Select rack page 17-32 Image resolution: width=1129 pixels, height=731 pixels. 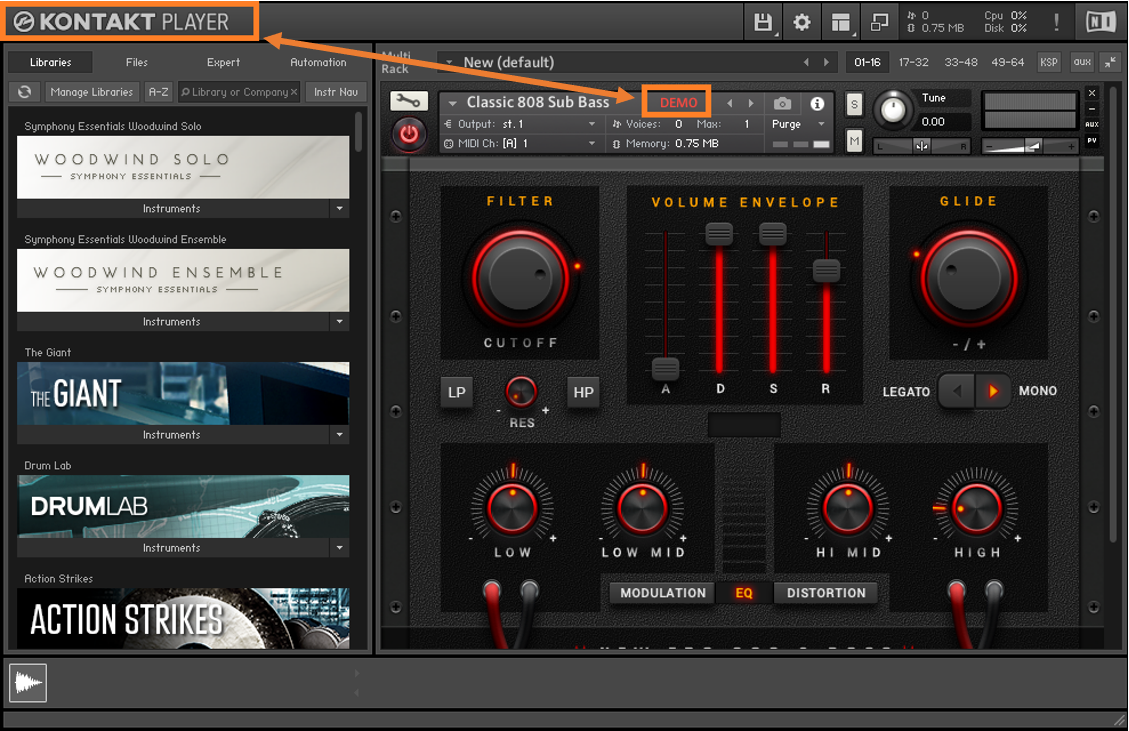click(x=913, y=63)
